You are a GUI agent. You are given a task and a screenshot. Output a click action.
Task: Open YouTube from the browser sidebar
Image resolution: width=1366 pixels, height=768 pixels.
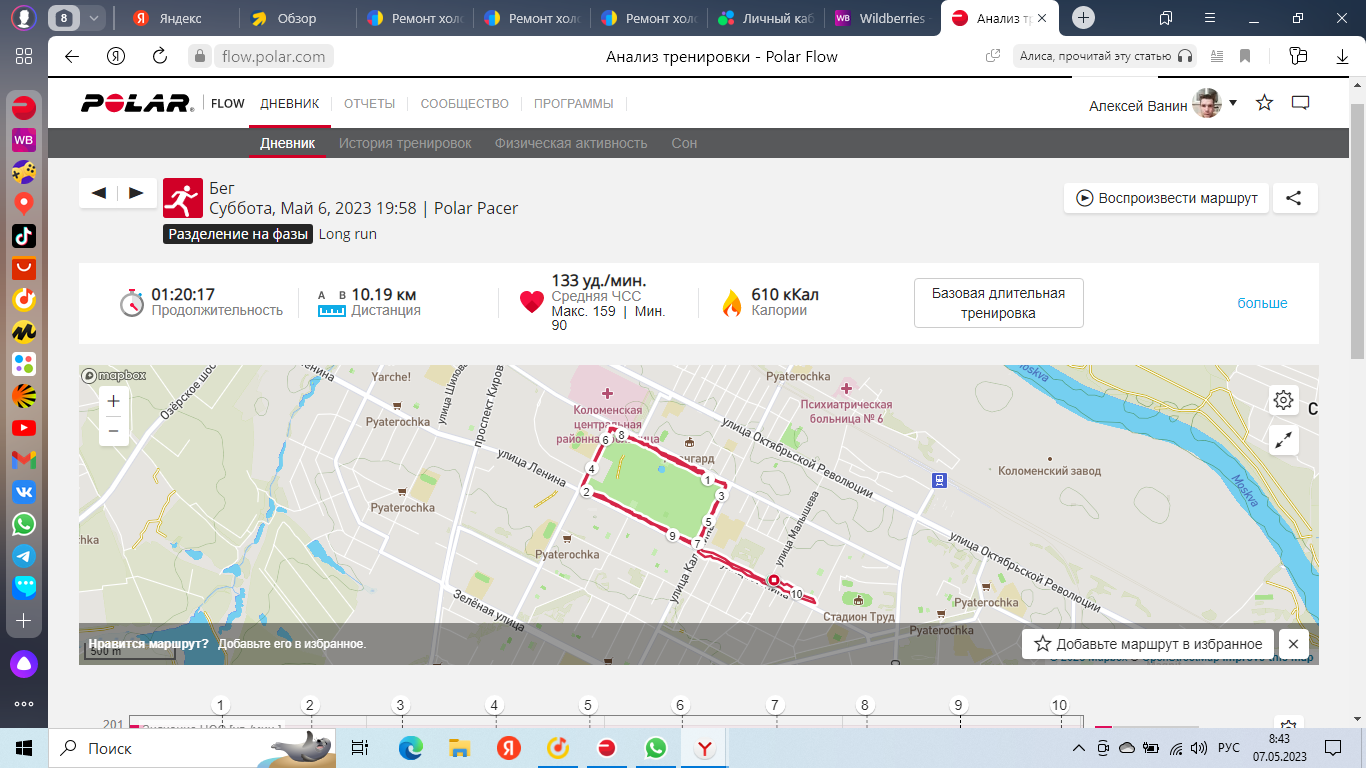pos(24,428)
